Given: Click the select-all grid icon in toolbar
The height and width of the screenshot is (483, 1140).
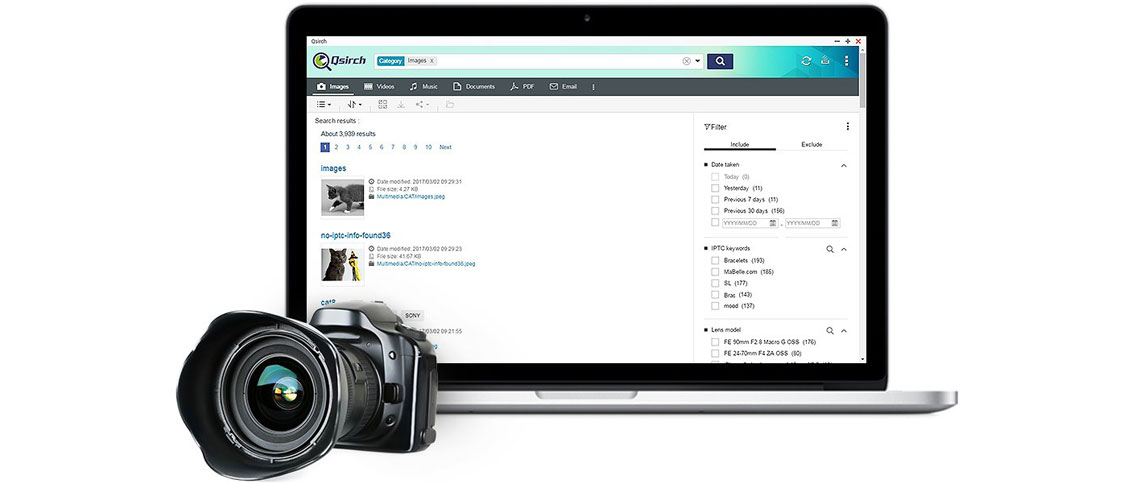Looking at the screenshot, I should pyautogui.click(x=382, y=104).
